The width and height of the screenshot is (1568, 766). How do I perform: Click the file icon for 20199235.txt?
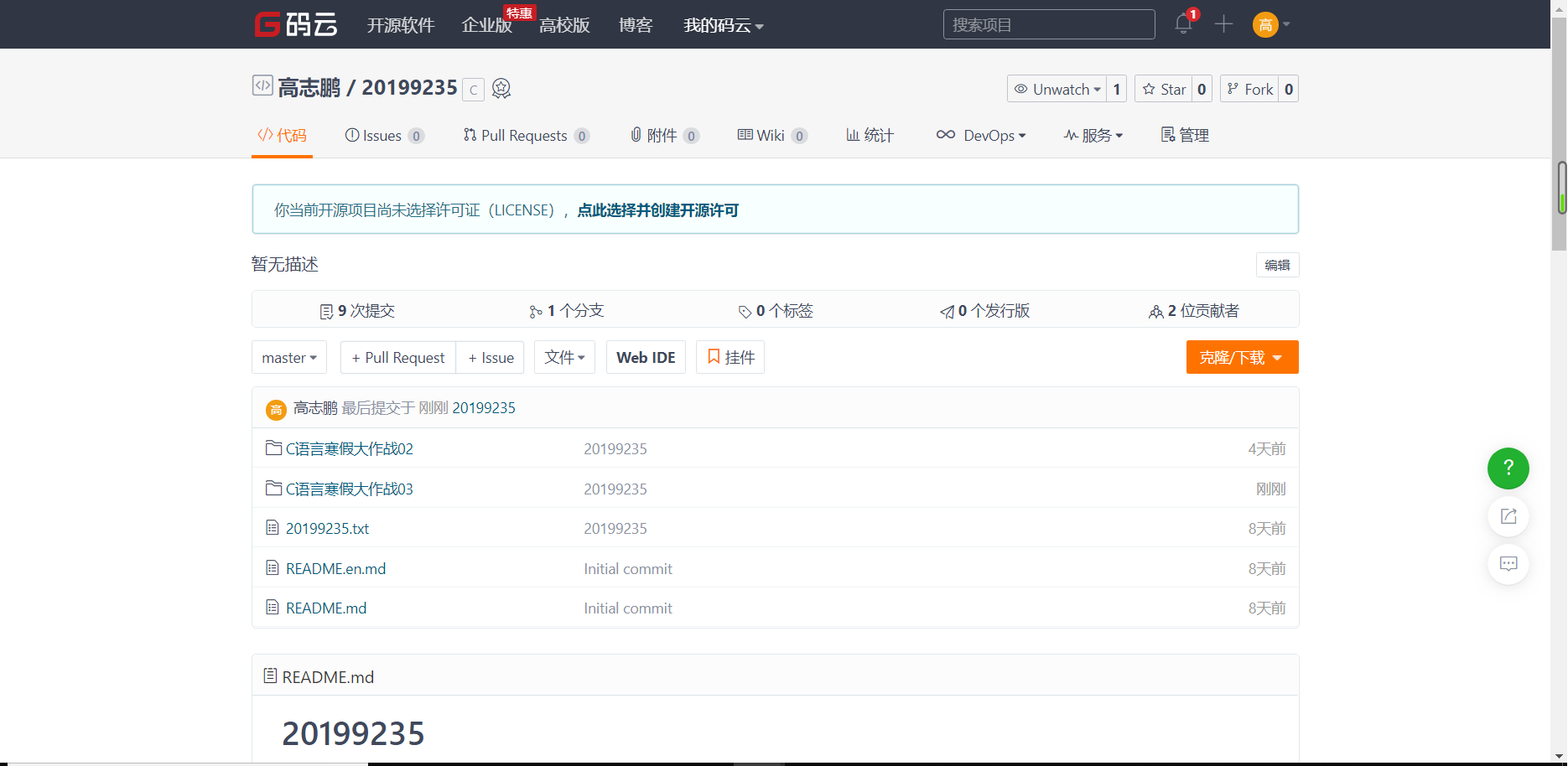(x=273, y=527)
